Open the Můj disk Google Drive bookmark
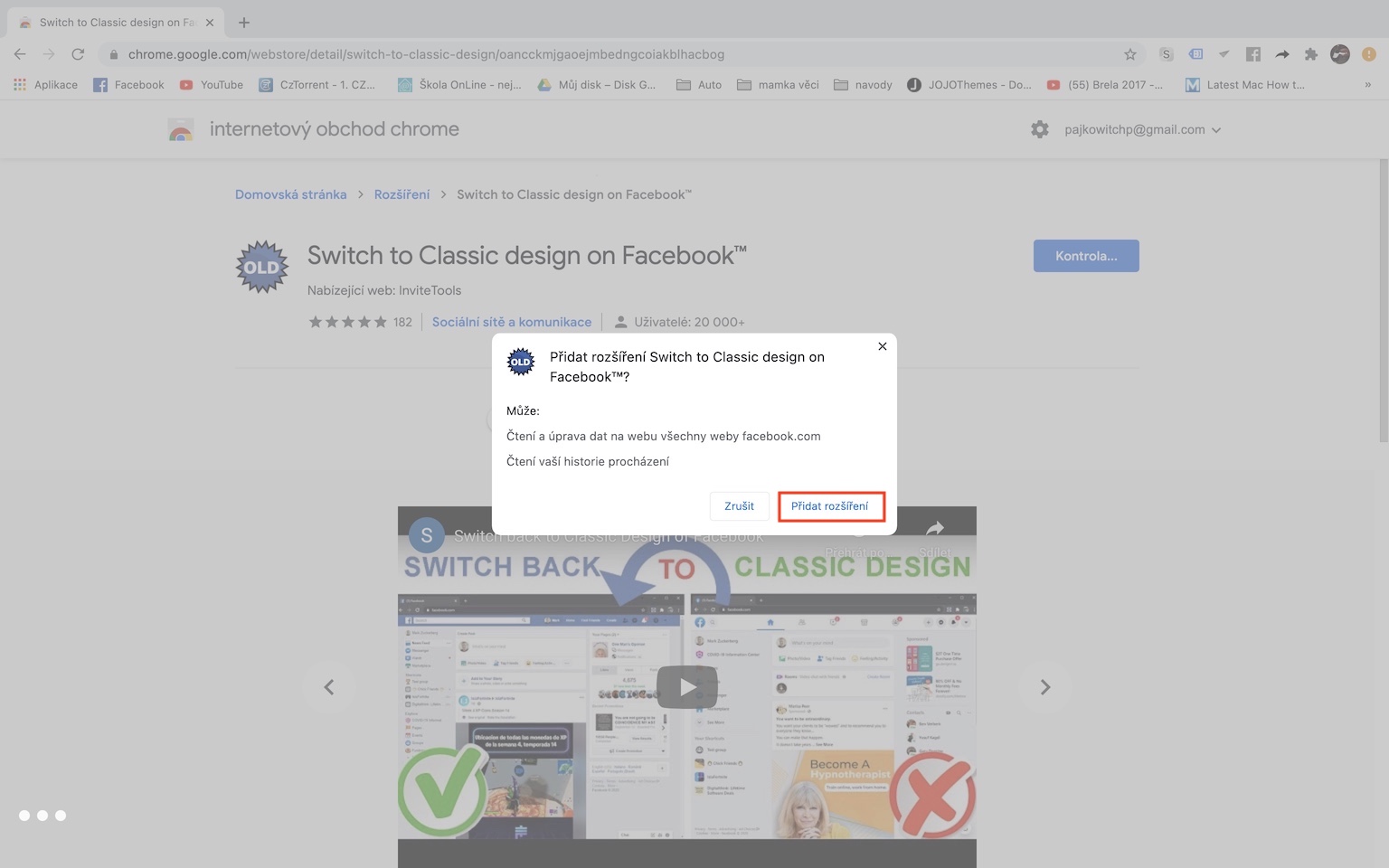The width and height of the screenshot is (1389, 868). 597,85
